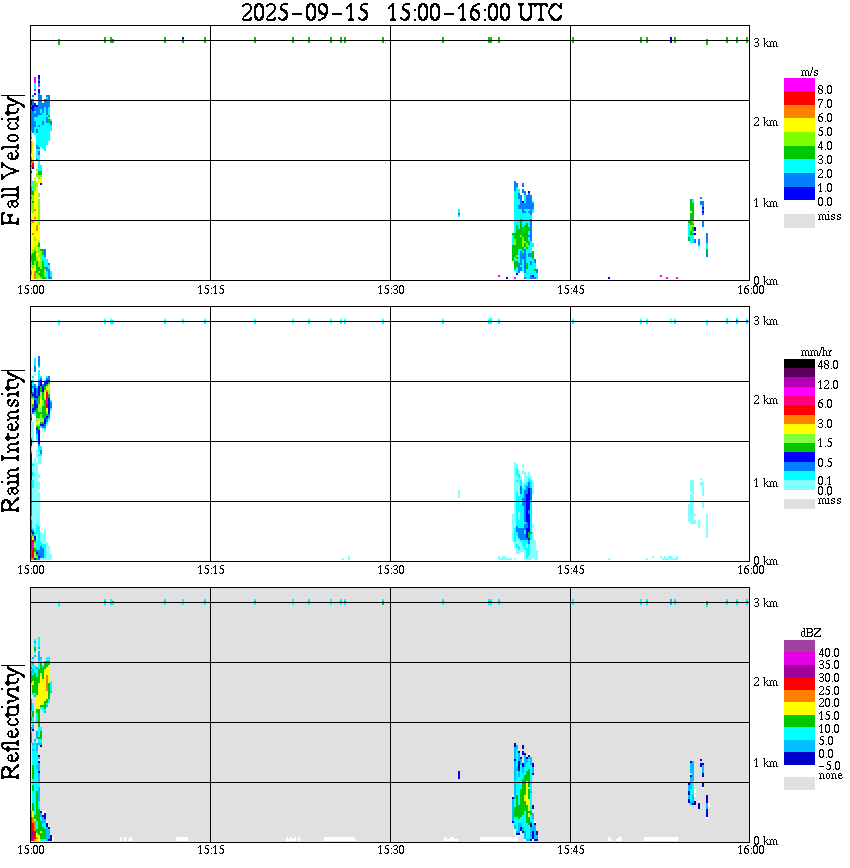The width and height of the screenshot is (850, 868).
Task: Click the echo at 15:00 near 2 km in Reflectivity plot
Action: [40, 686]
